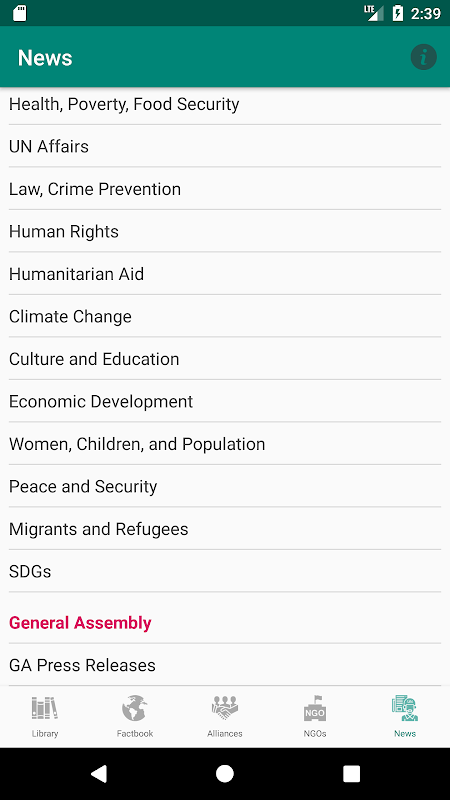450x800 pixels.
Task: Select Humanitarian Aid category
Action: (225, 273)
